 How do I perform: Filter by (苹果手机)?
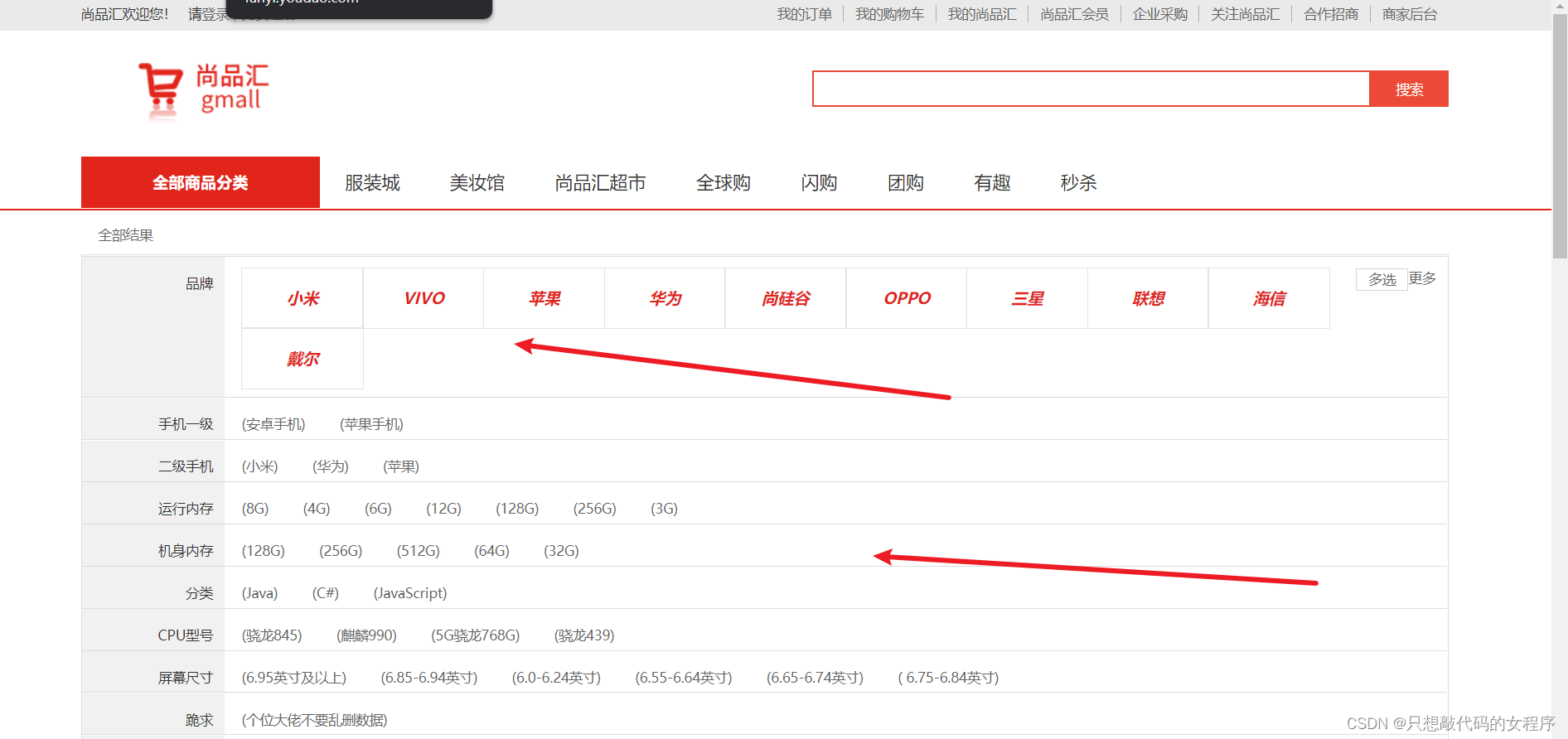point(371,424)
